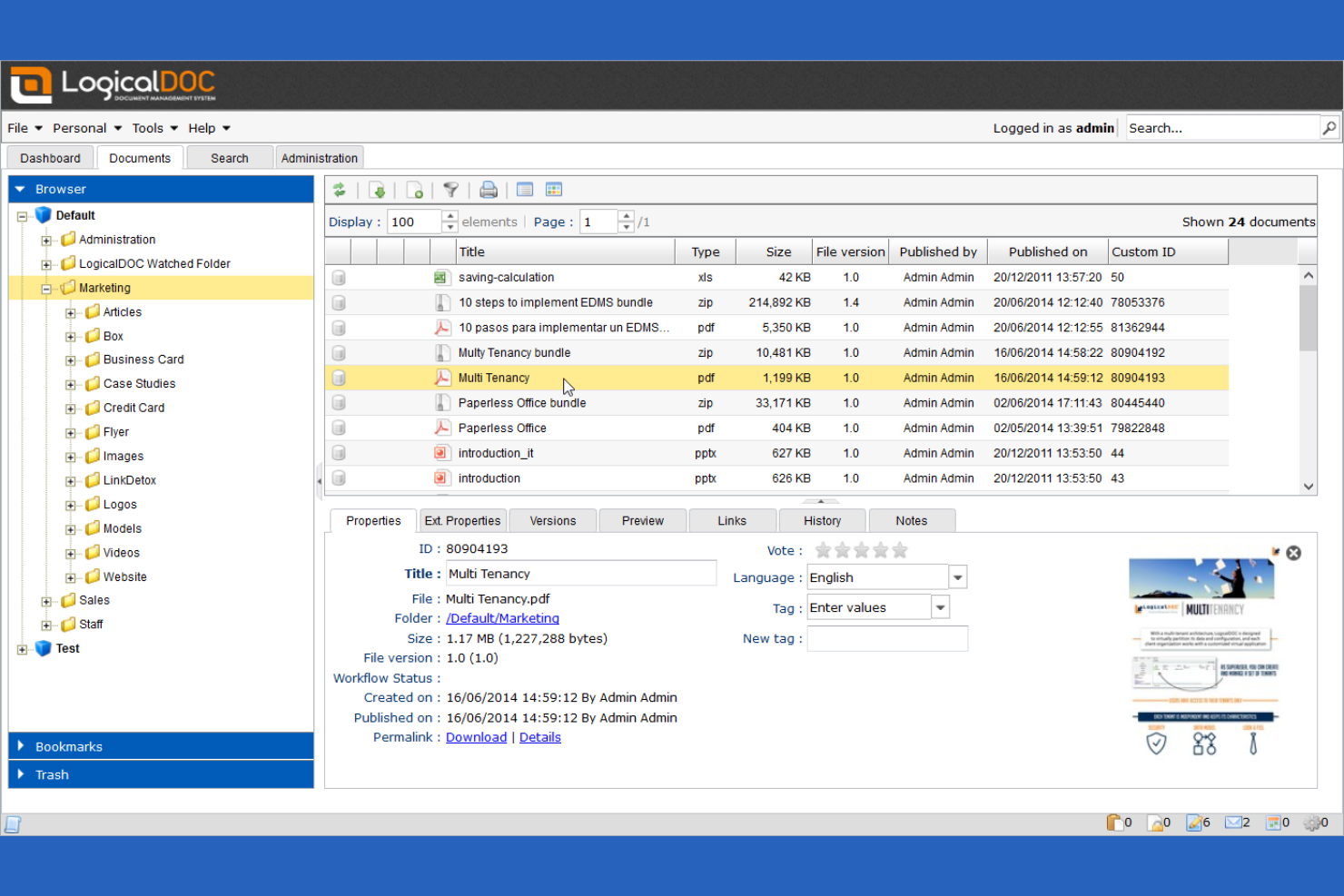Rate the document with the first vote star
The width and height of the screenshot is (1344, 896).
(823, 549)
